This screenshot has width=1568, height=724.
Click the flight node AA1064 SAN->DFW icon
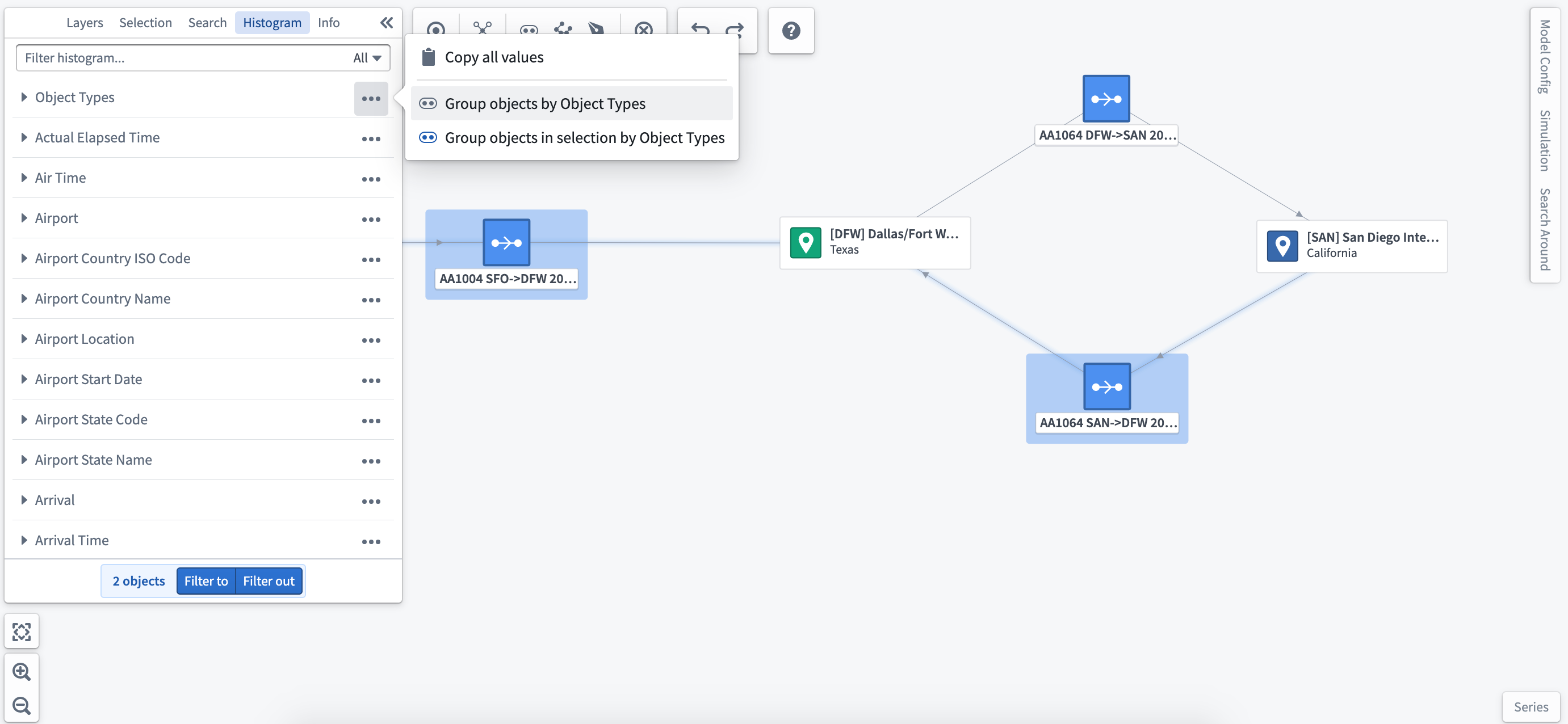1106,386
